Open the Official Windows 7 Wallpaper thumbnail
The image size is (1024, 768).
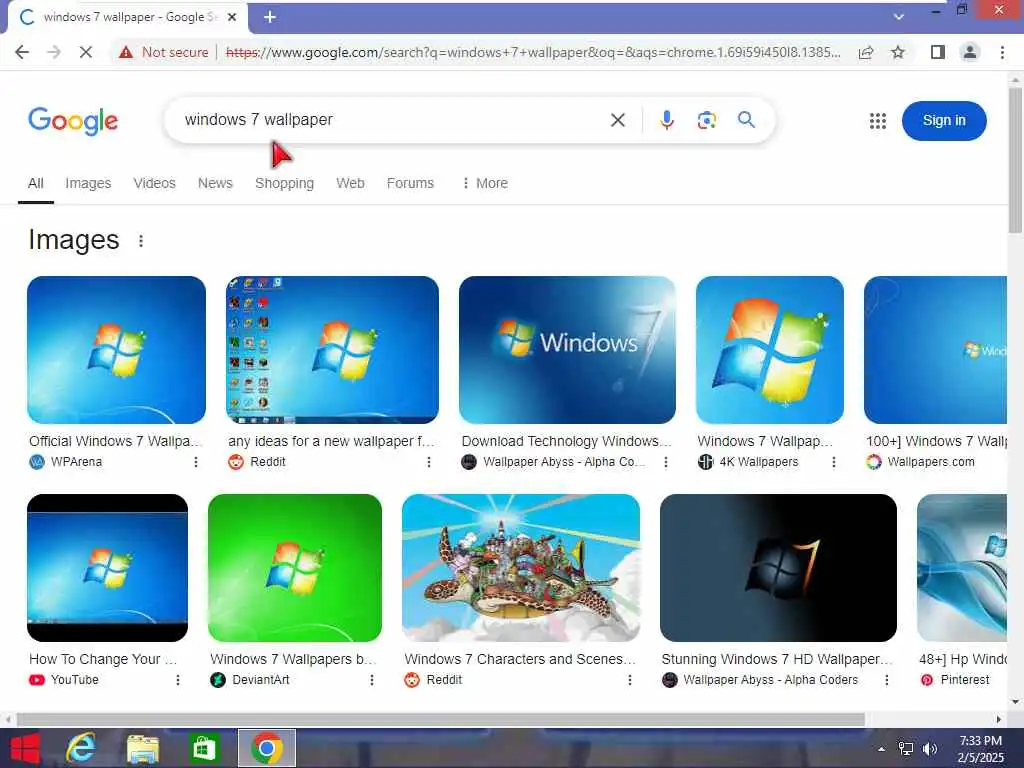[116, 349]
